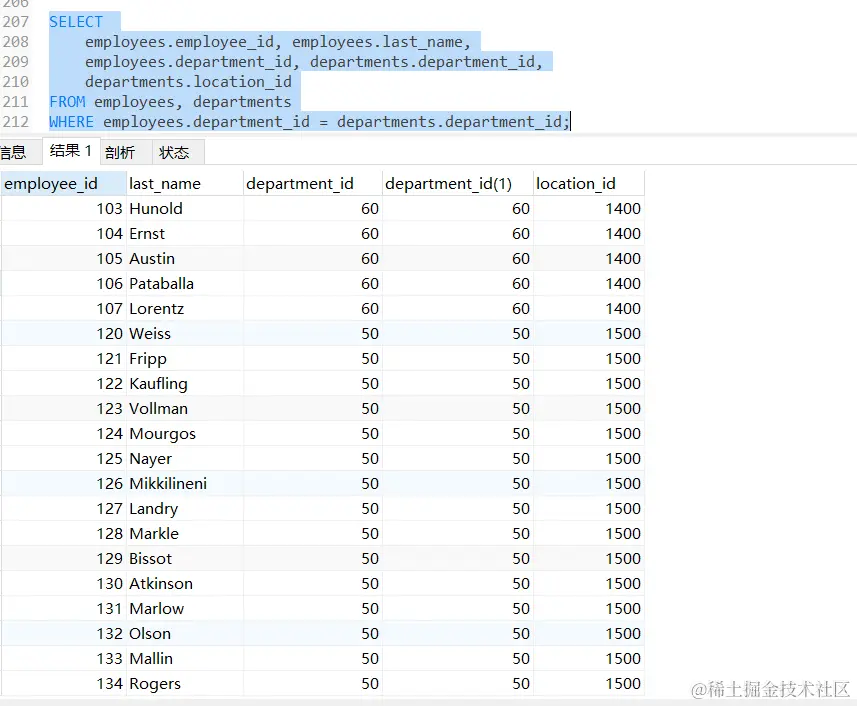Viewport: 857px width, 706px height.
Task: Select the cell with last name Markle
Action: [185, 534]
